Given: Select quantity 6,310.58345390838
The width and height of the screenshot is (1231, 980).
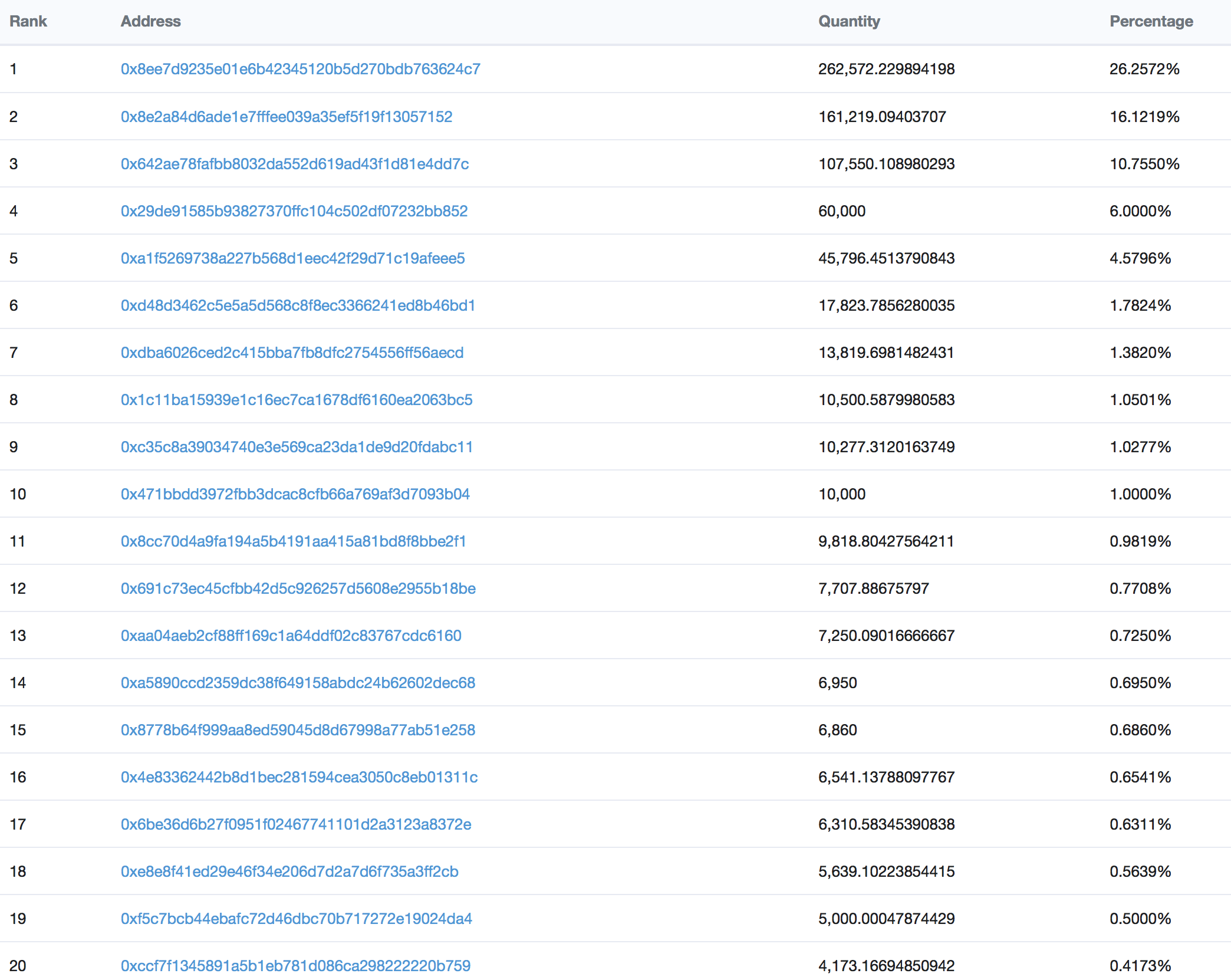Looking at the screenshot, I should [x=887, y=824].
